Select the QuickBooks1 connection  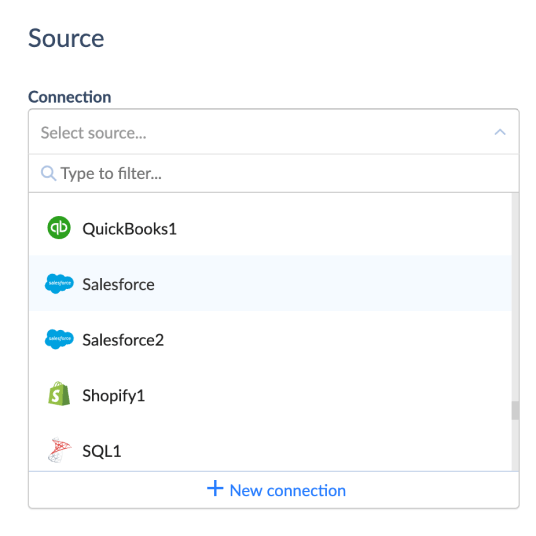pos(270,228)
